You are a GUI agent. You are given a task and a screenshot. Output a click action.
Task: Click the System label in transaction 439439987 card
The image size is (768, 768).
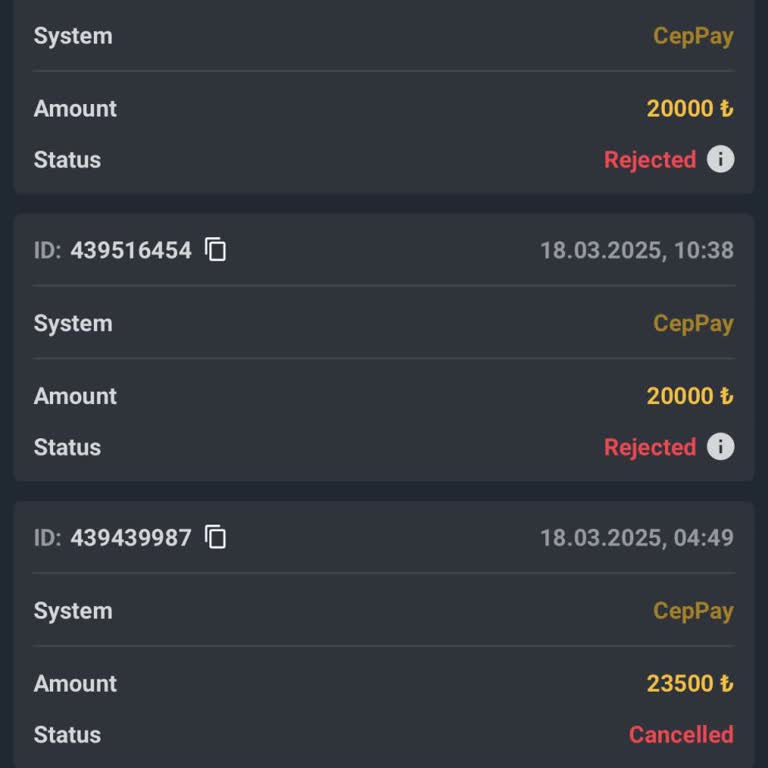pos(73,611)
